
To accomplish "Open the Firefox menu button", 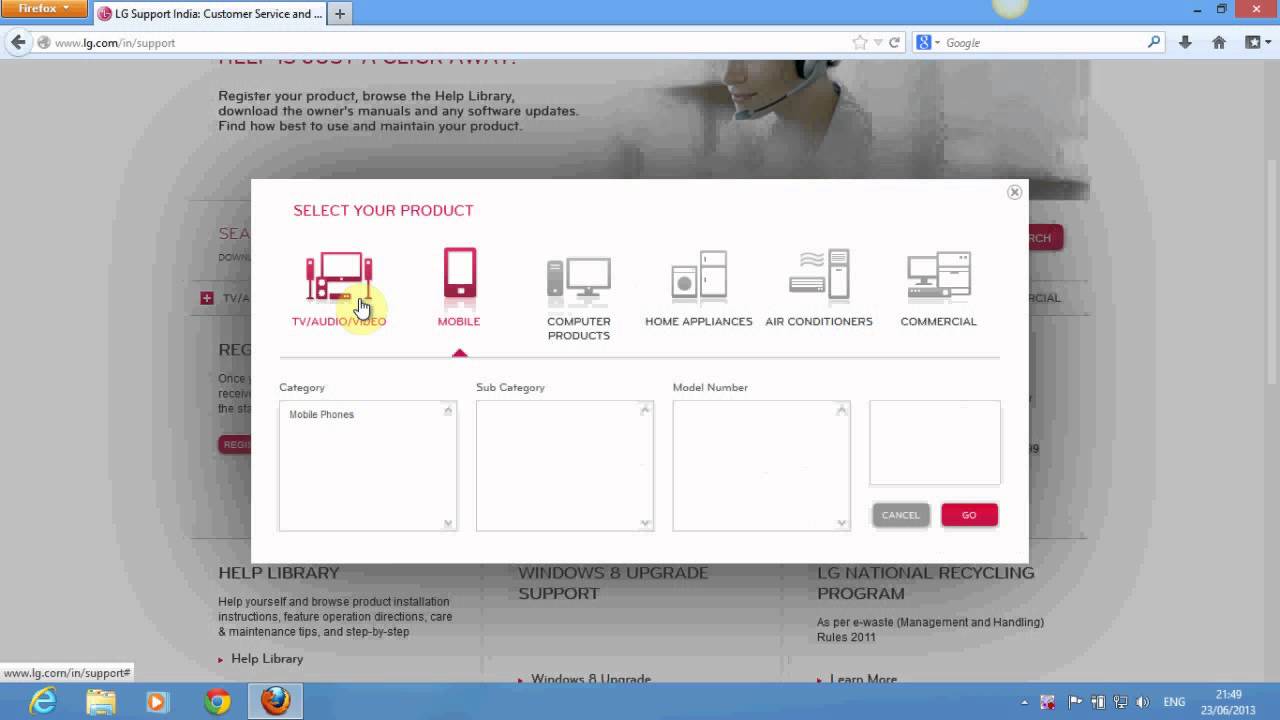I will click(x=44, y=9).
